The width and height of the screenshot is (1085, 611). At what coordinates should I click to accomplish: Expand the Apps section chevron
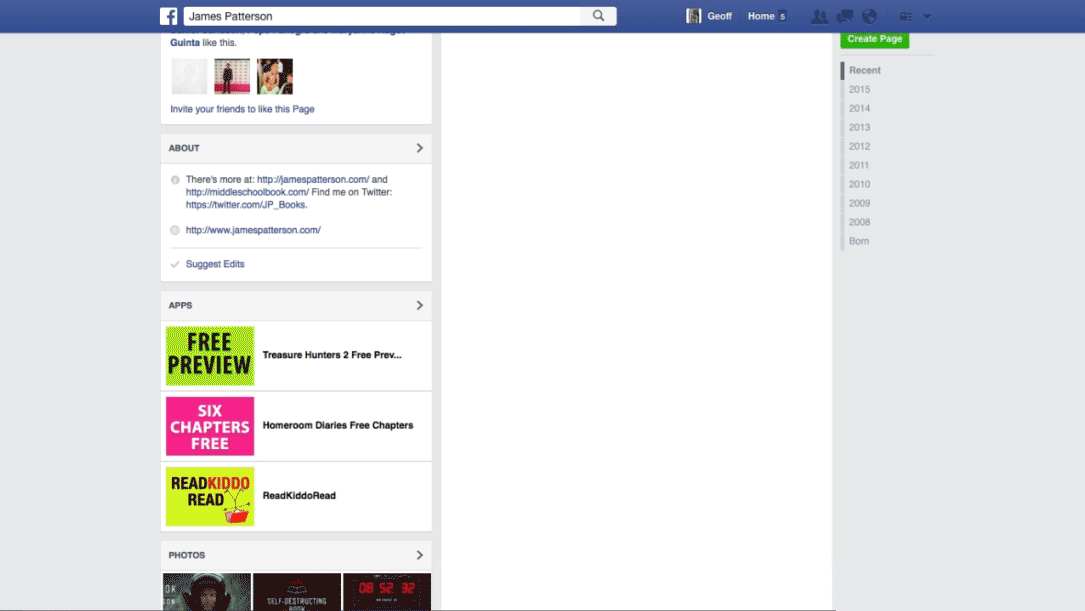click(x=419, y=305)
